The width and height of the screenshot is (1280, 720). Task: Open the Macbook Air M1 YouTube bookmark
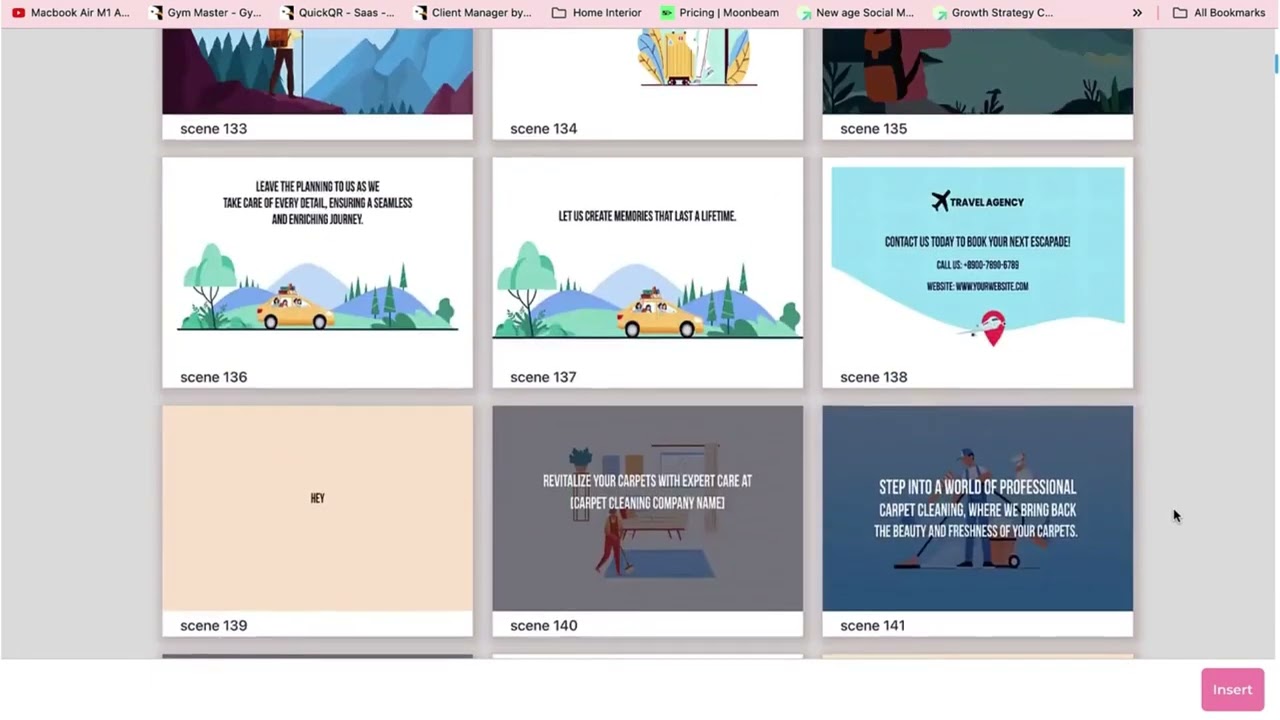pos(70,13)
